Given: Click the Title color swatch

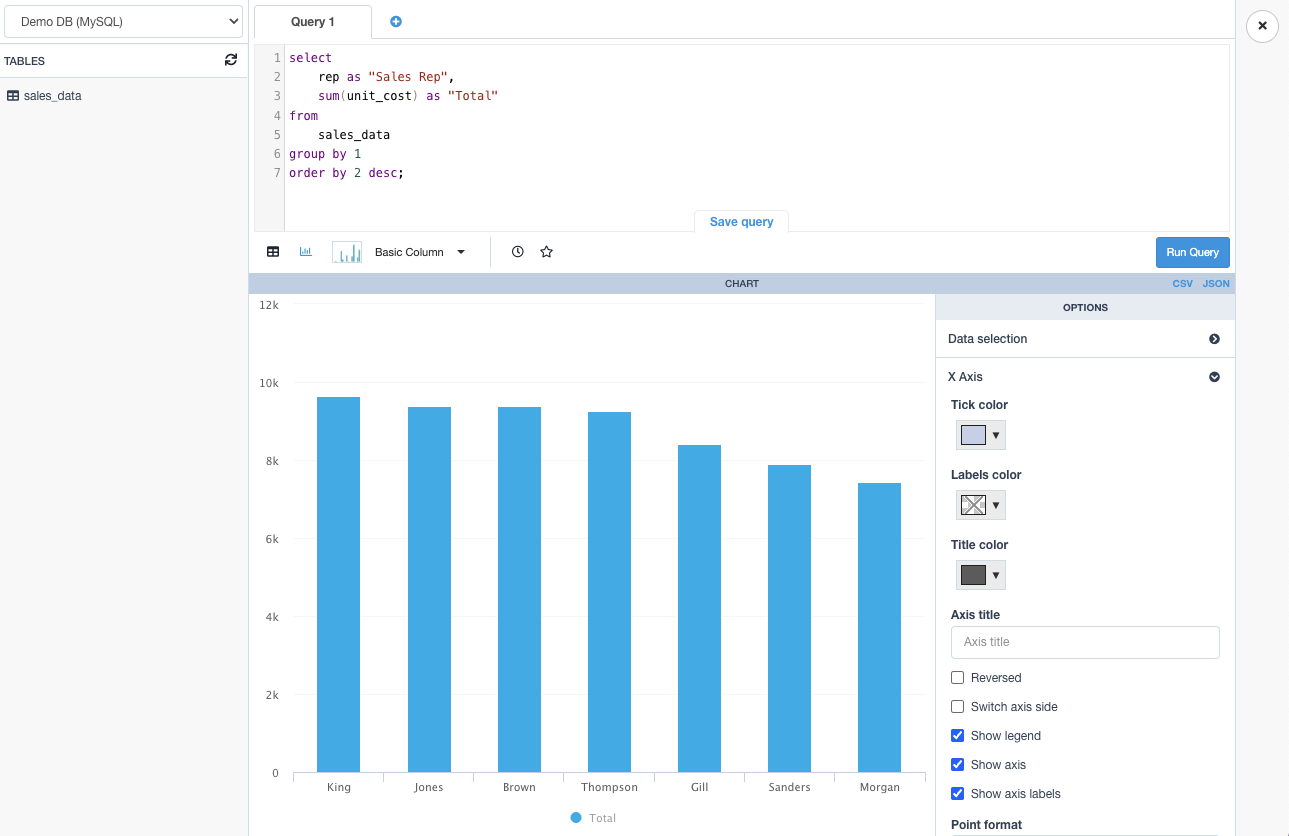Looking at the screenshot, I should (973, 575).
